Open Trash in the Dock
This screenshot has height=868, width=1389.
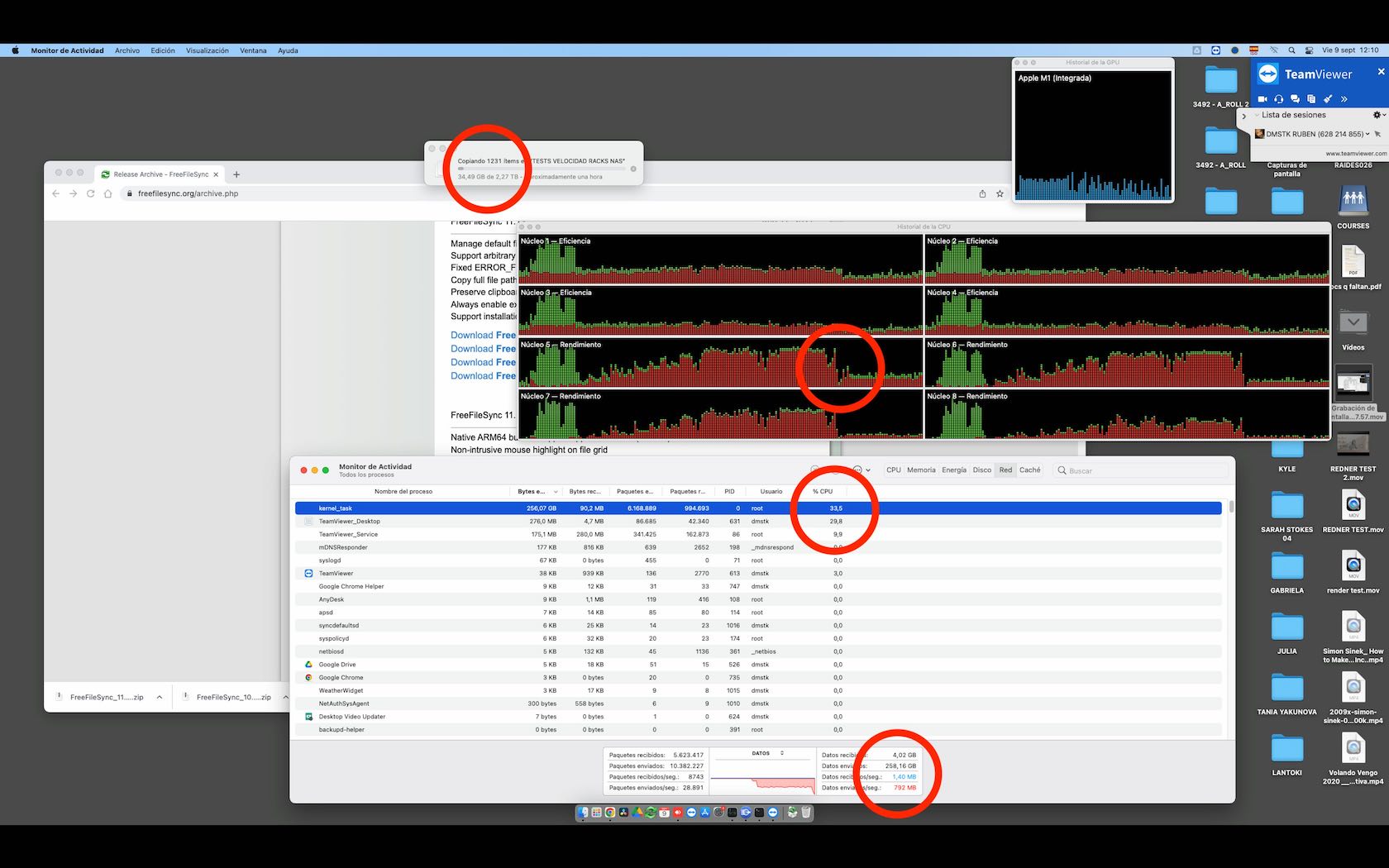coord(806,813)
